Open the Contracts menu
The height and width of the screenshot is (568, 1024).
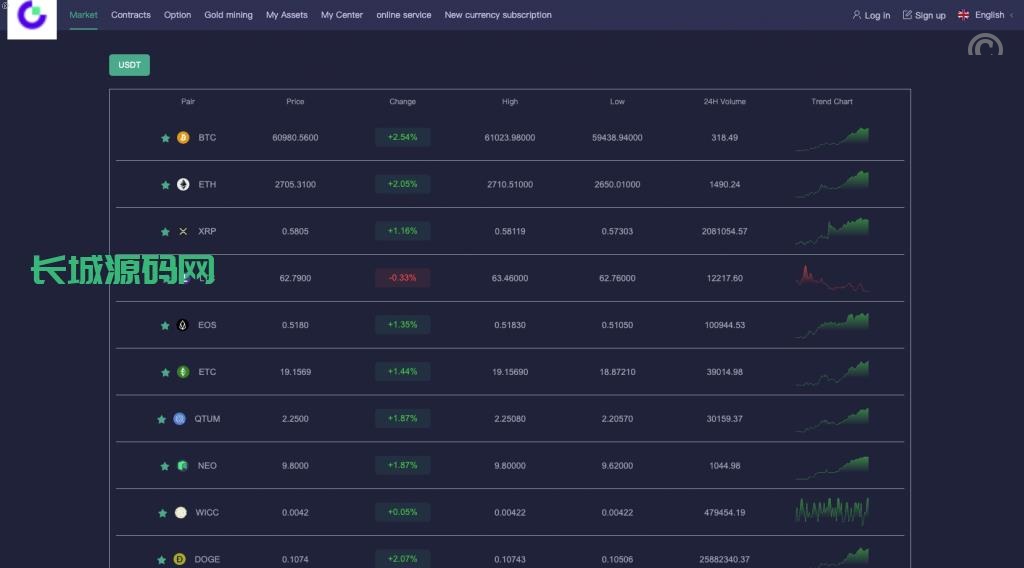[131, 15]
